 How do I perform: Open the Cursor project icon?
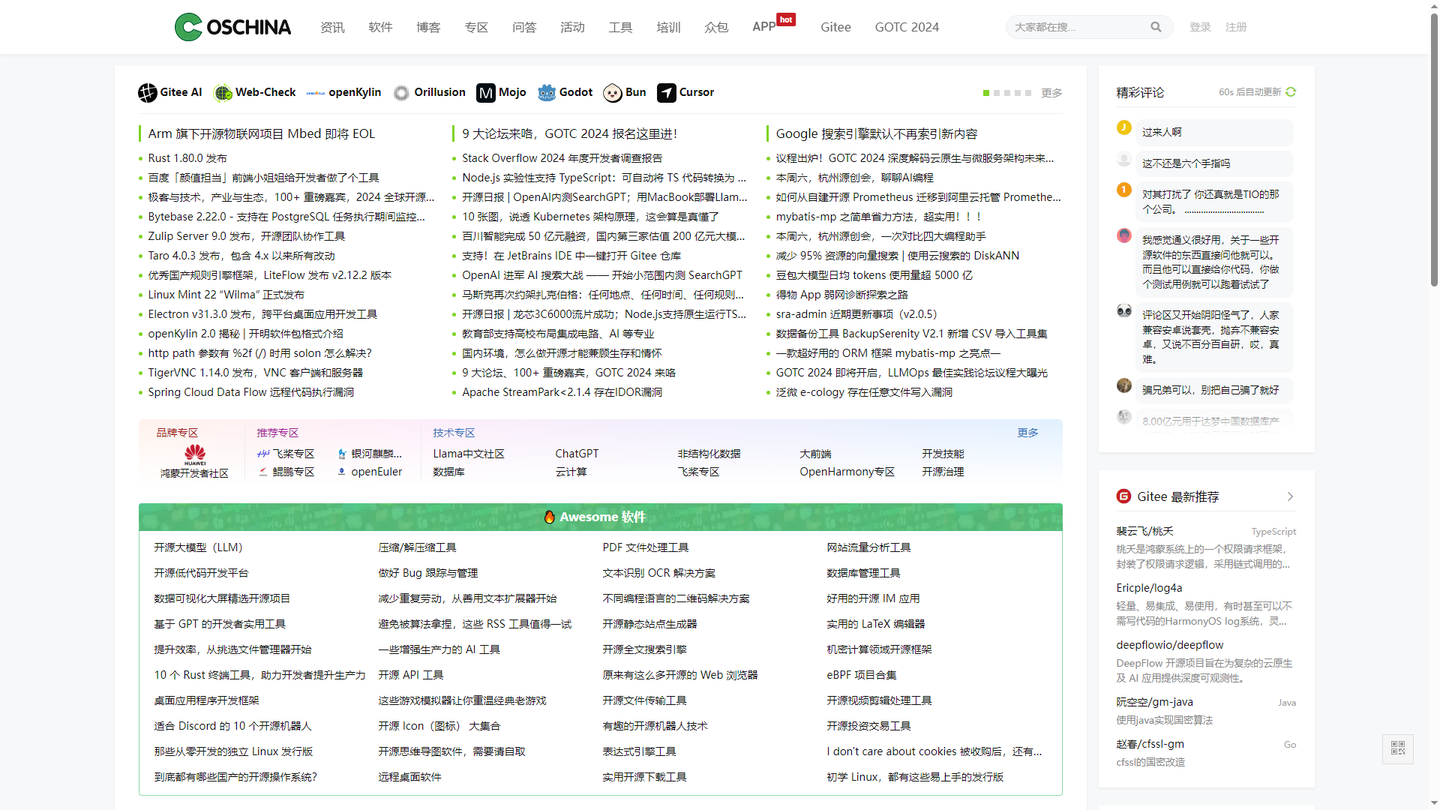click(666, 93)
